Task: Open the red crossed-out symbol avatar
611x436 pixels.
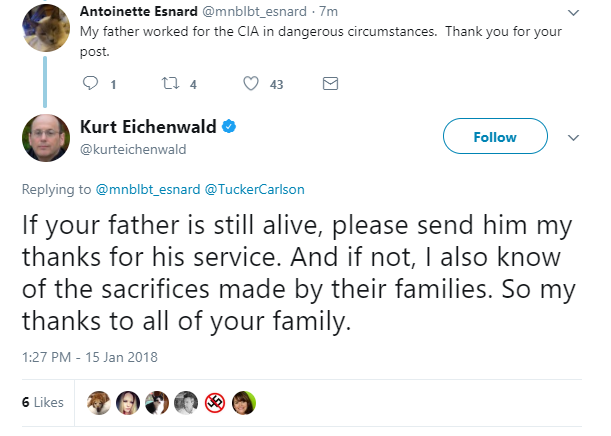Action: [x=215, y=402]
